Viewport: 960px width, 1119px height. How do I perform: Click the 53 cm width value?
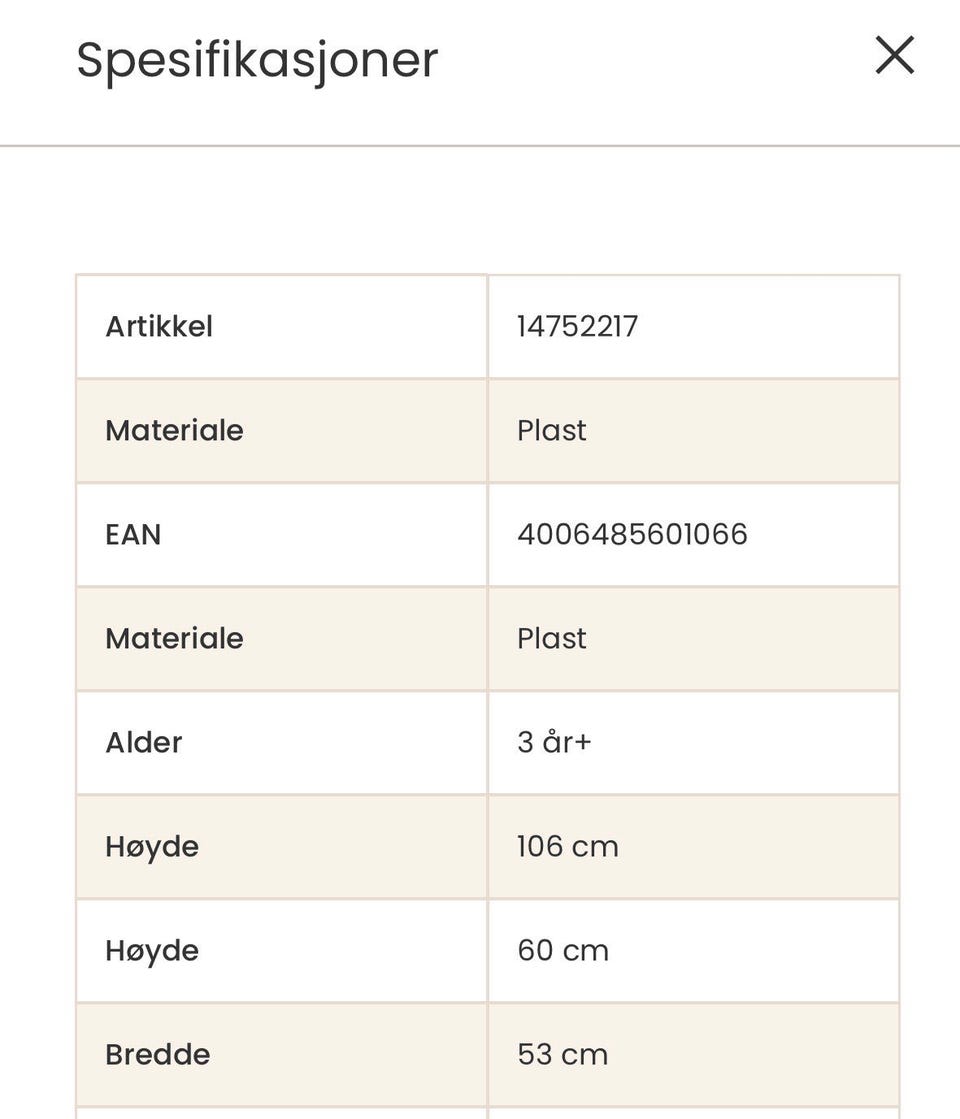[562, 1054]
